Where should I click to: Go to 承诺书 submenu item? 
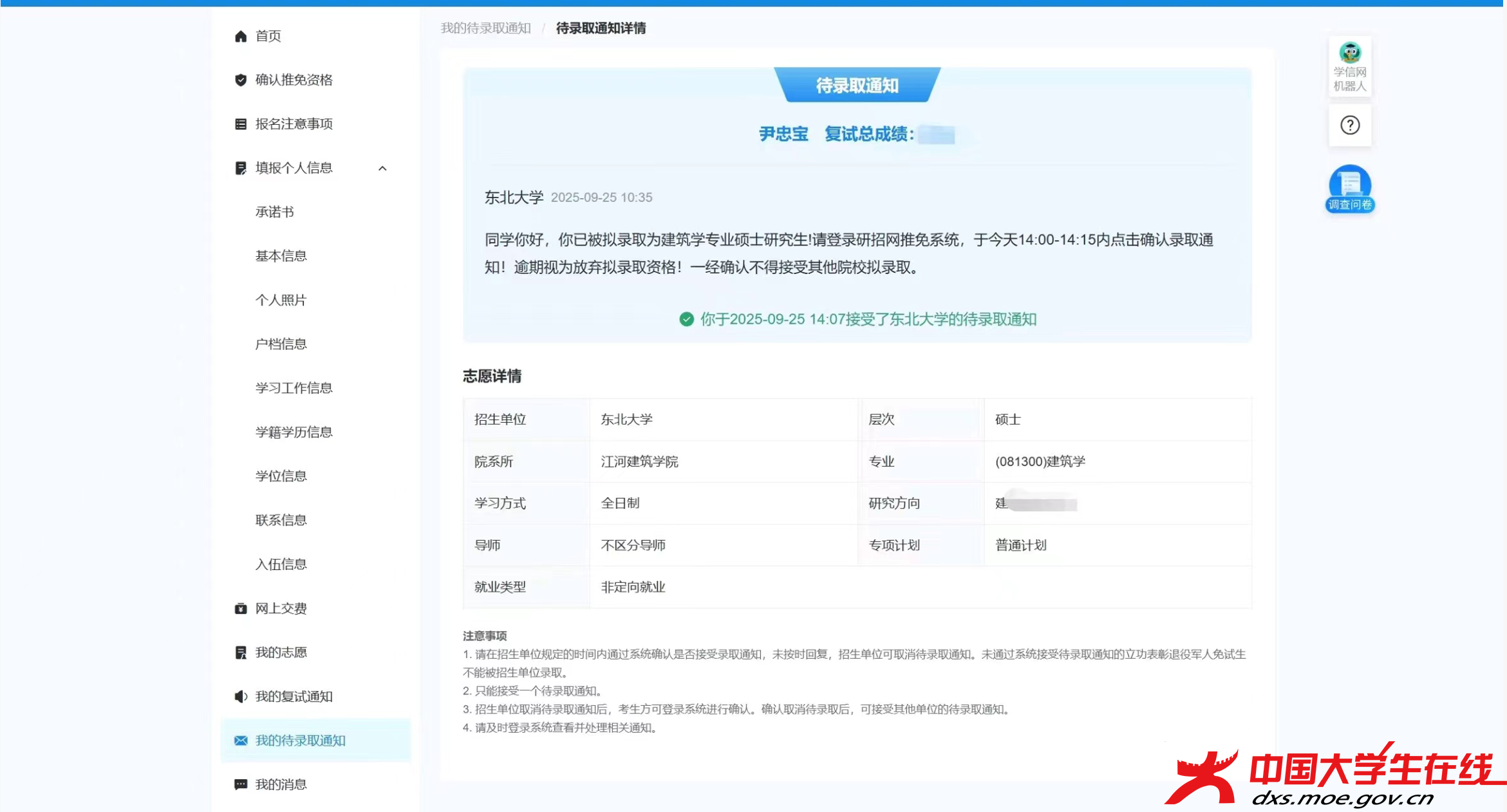point(274,212)
